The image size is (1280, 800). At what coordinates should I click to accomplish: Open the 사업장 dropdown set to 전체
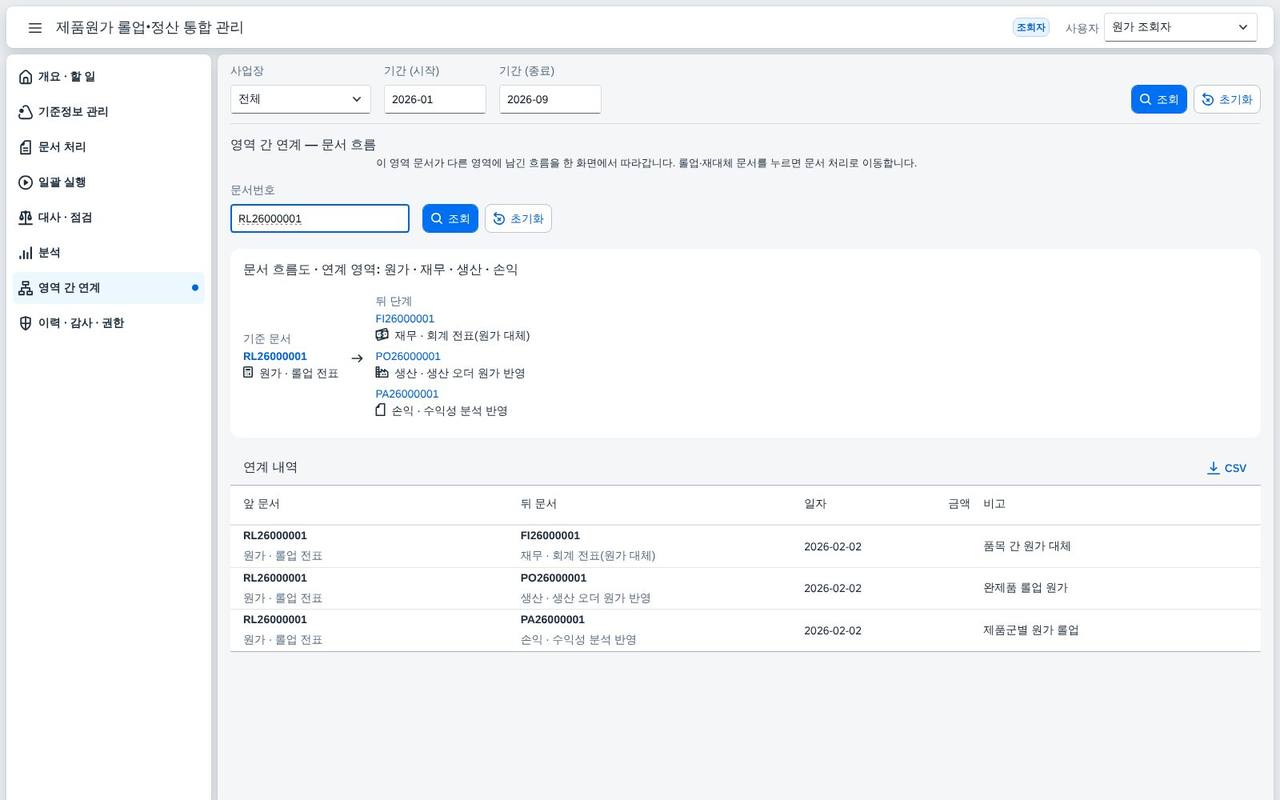tap(300, 99)
